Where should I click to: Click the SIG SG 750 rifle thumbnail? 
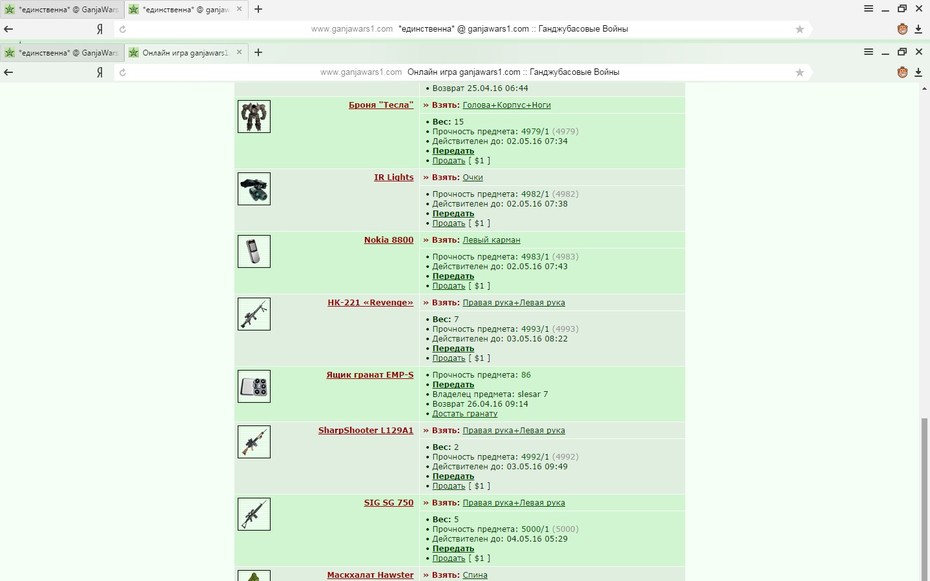(254, 514)
